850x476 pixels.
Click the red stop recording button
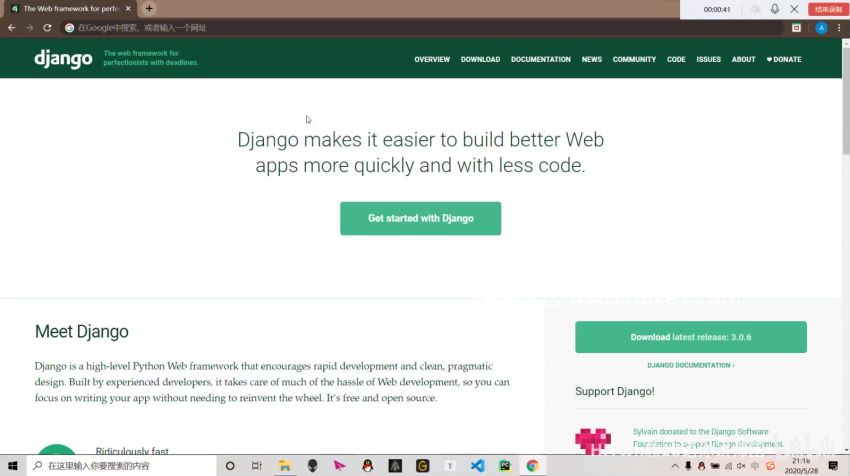click(x=827, y=9)
